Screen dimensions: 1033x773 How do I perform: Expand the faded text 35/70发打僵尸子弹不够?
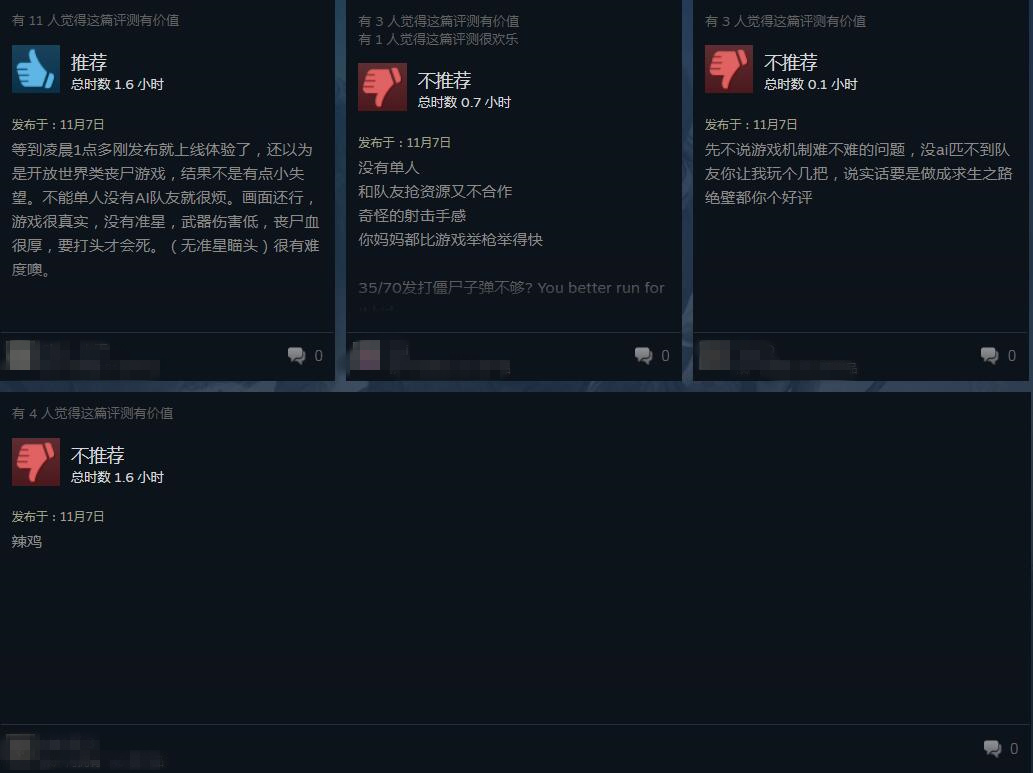511,288
